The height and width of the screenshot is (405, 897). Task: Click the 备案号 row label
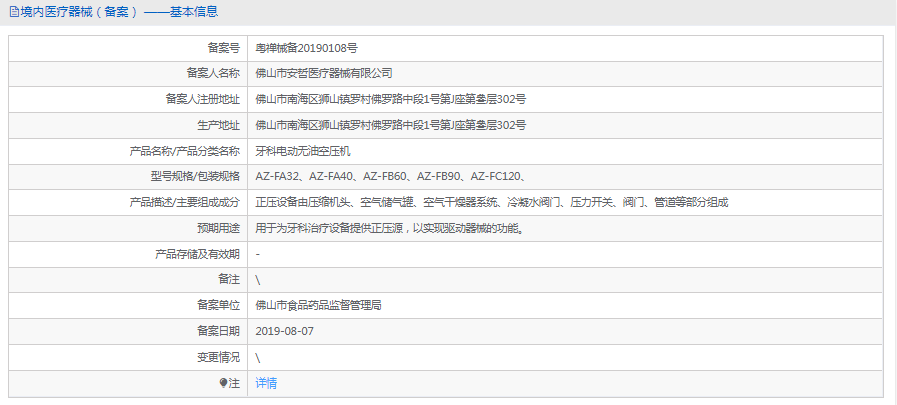[224, 48]
